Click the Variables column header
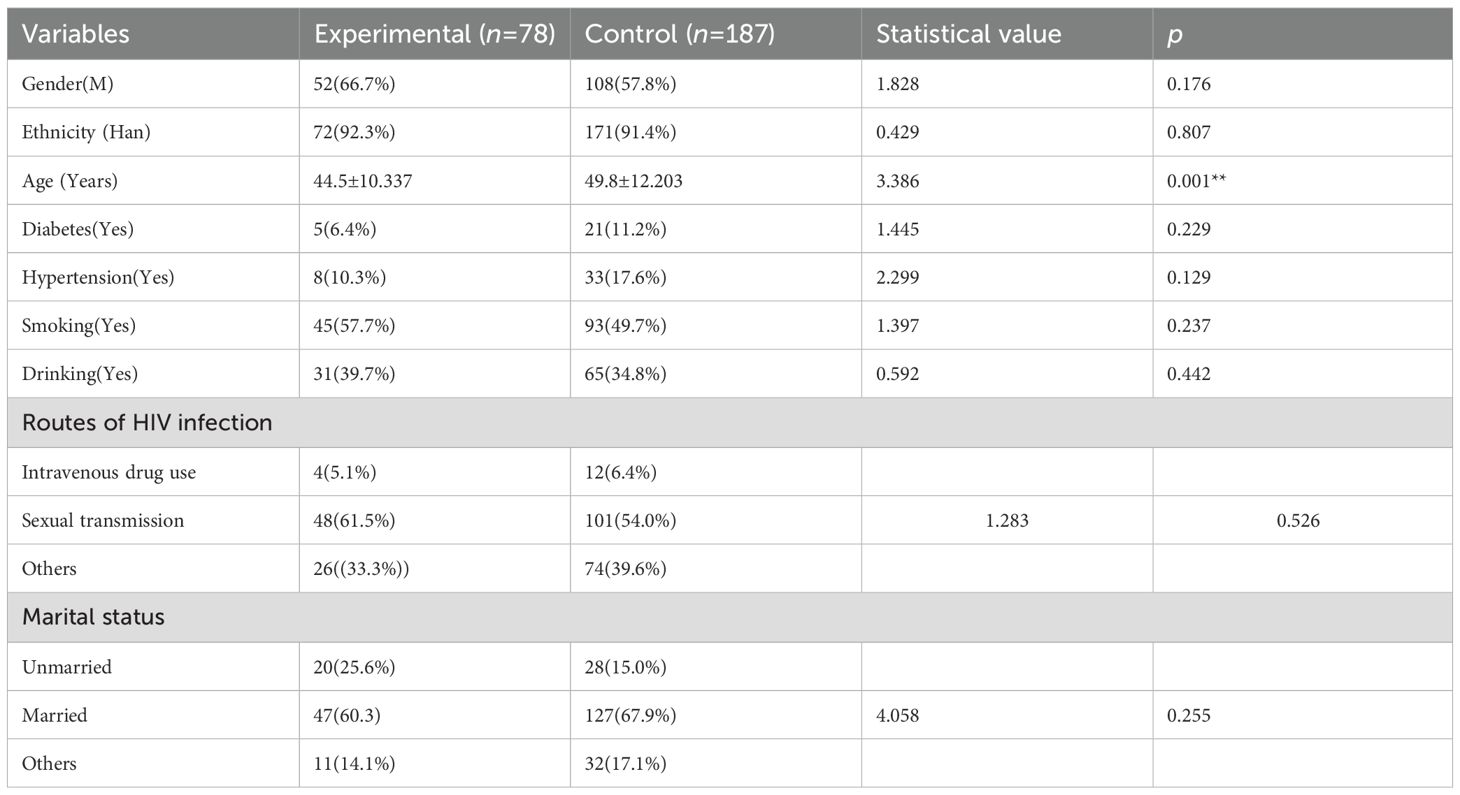This screenshot has width=1460, height=795. tap(76, 34)
